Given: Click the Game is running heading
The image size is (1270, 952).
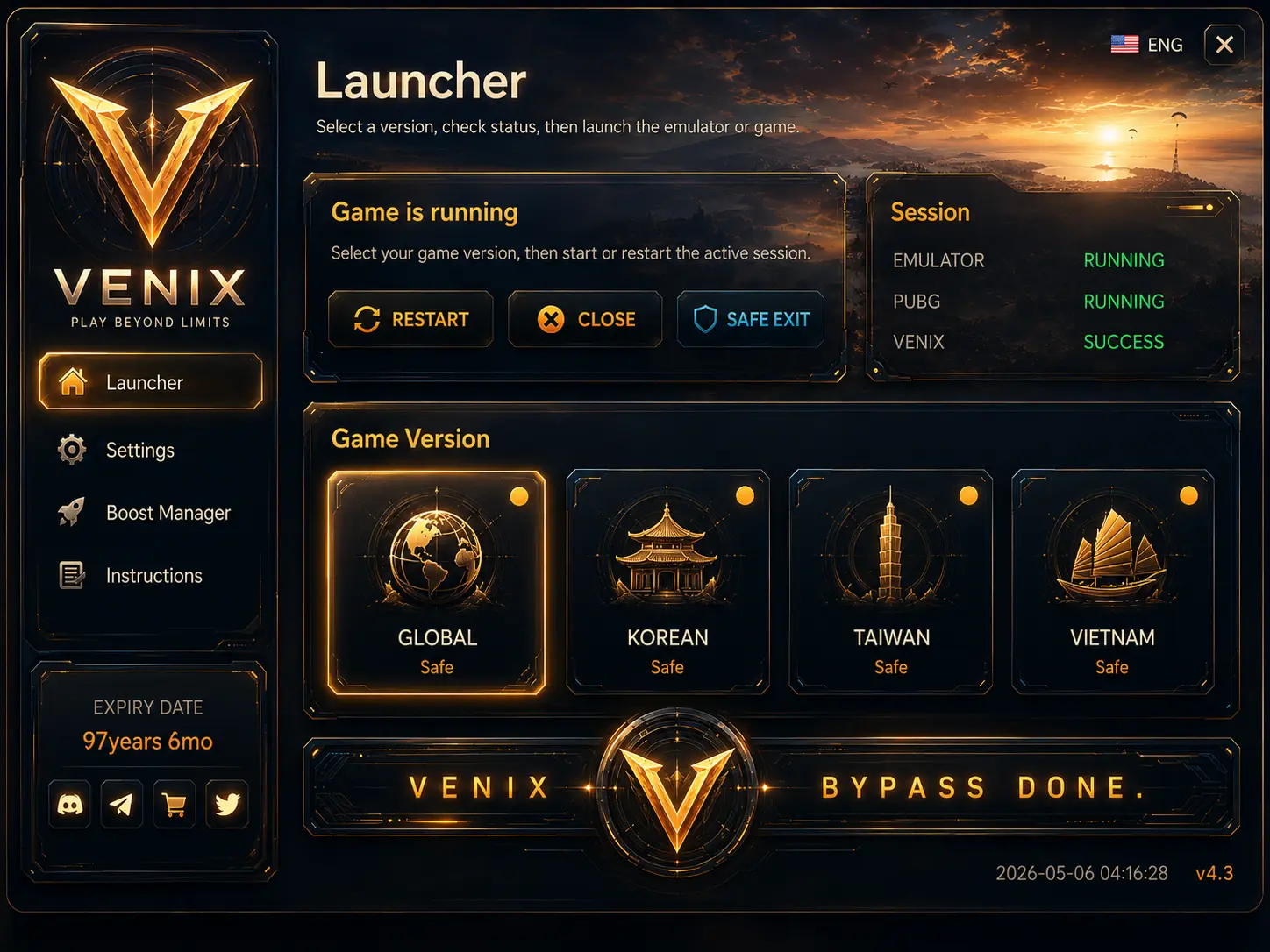Looking at the screenshot, I should 425,212.
